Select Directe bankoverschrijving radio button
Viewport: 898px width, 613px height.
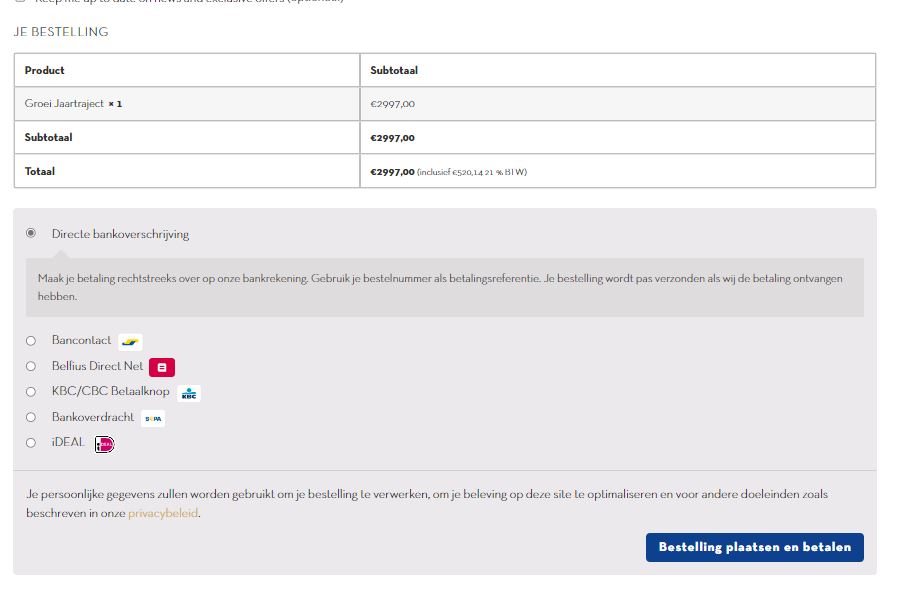[x=31, y=233]
